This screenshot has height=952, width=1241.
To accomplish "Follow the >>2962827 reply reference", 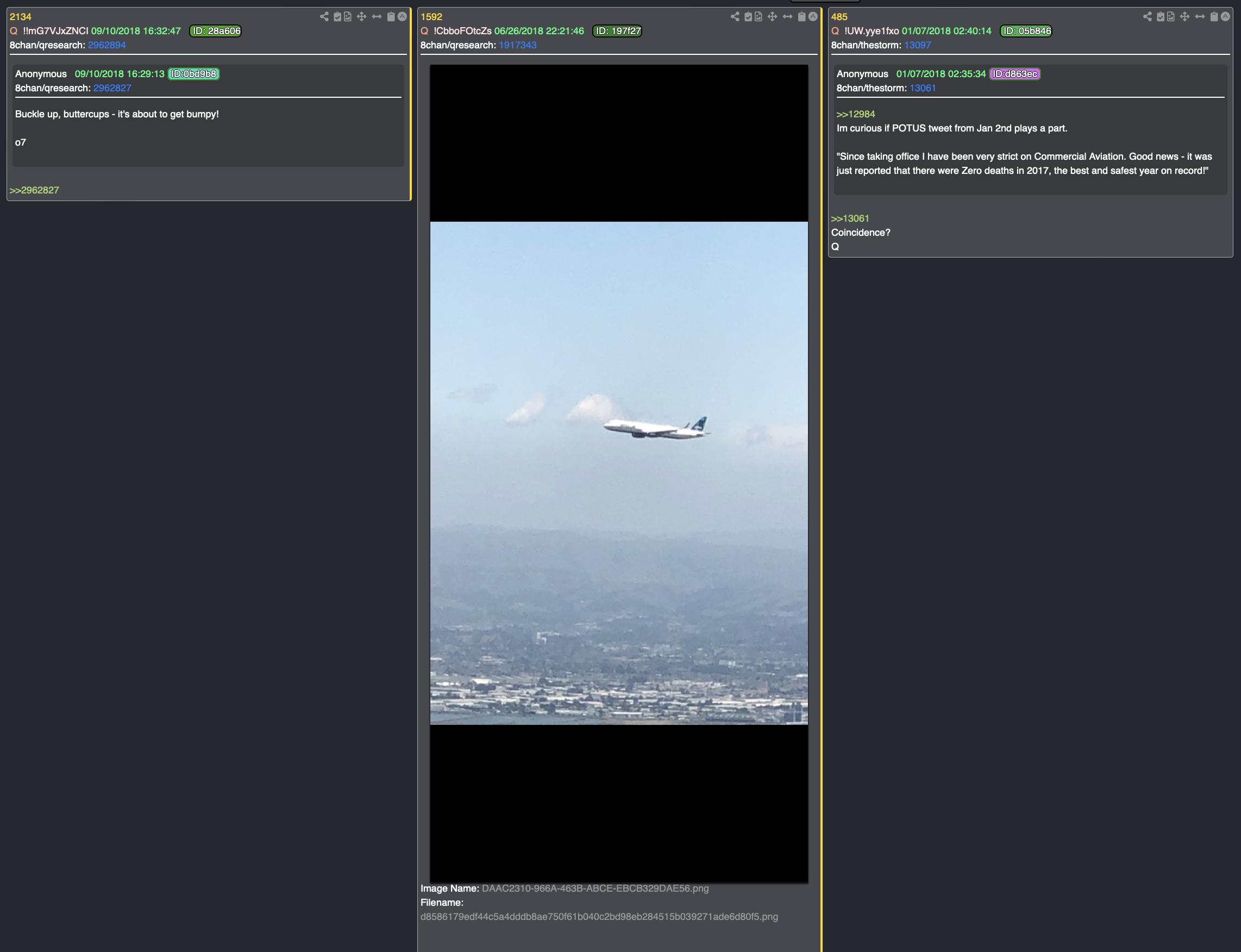I will pos(34,190).
